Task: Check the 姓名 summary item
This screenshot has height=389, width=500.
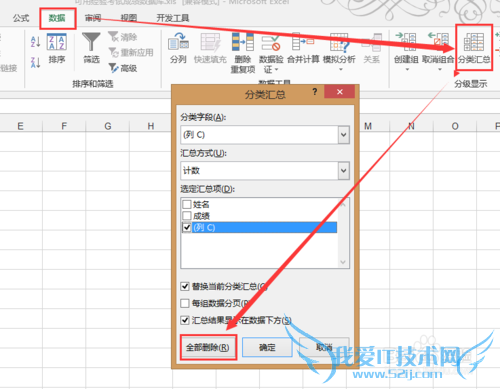Action: (187, 204)
